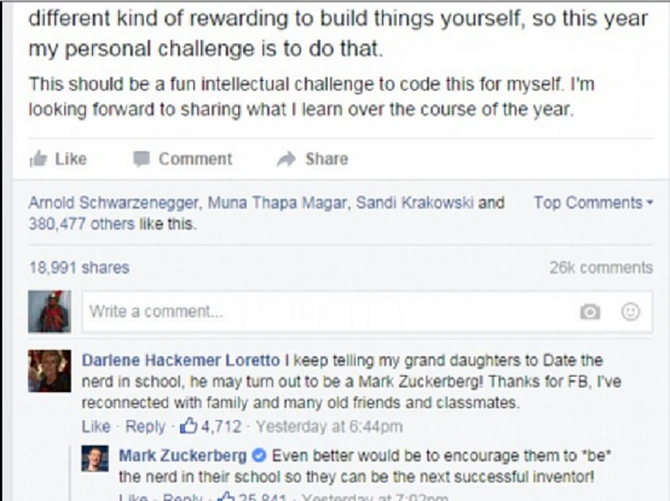Screen dimensions: 670x501
Task: Open Muna Thapa Magar's profile link
Action: click(262, 203)
